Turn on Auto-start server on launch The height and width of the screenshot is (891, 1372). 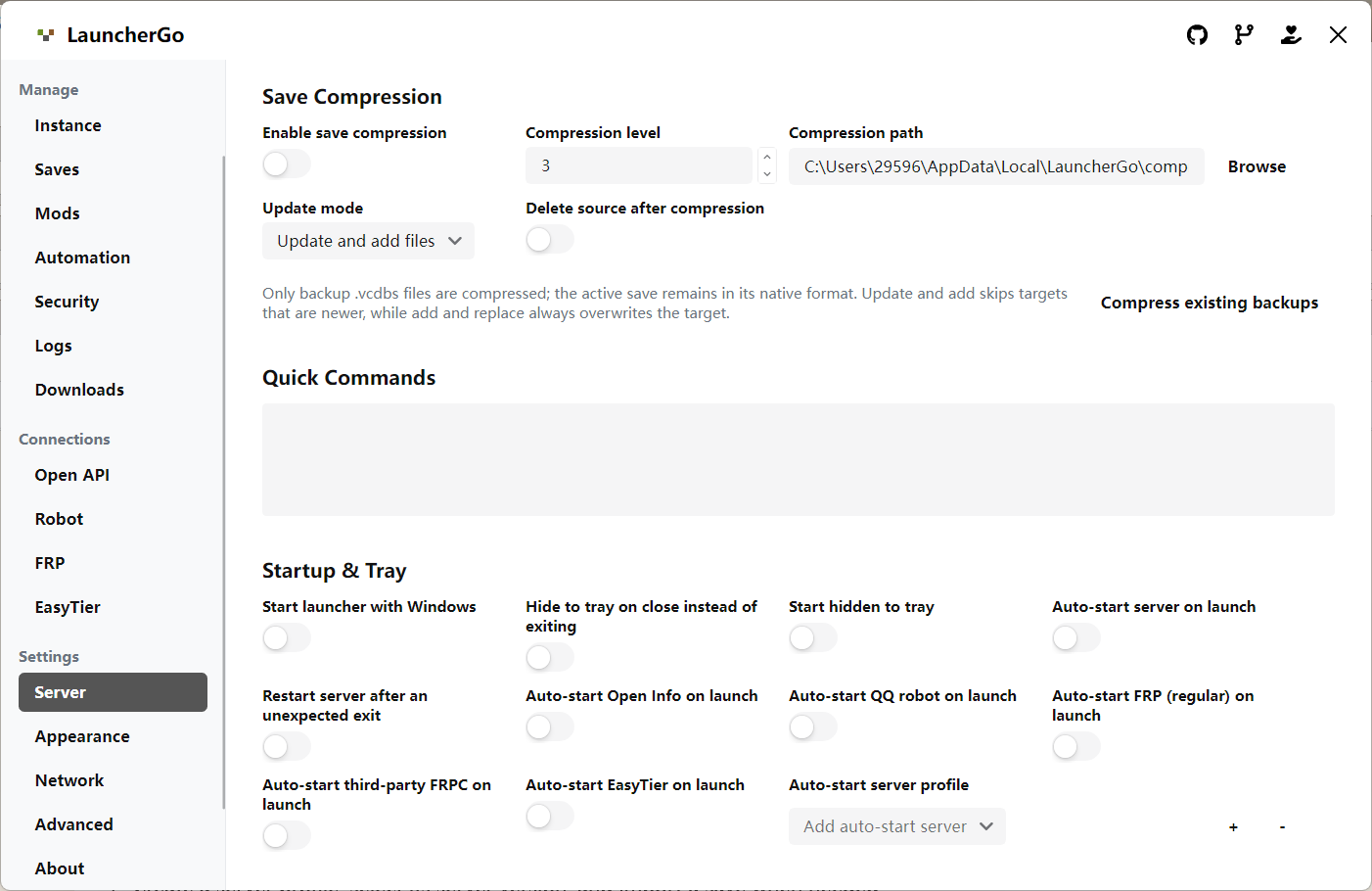(1076, 638)
